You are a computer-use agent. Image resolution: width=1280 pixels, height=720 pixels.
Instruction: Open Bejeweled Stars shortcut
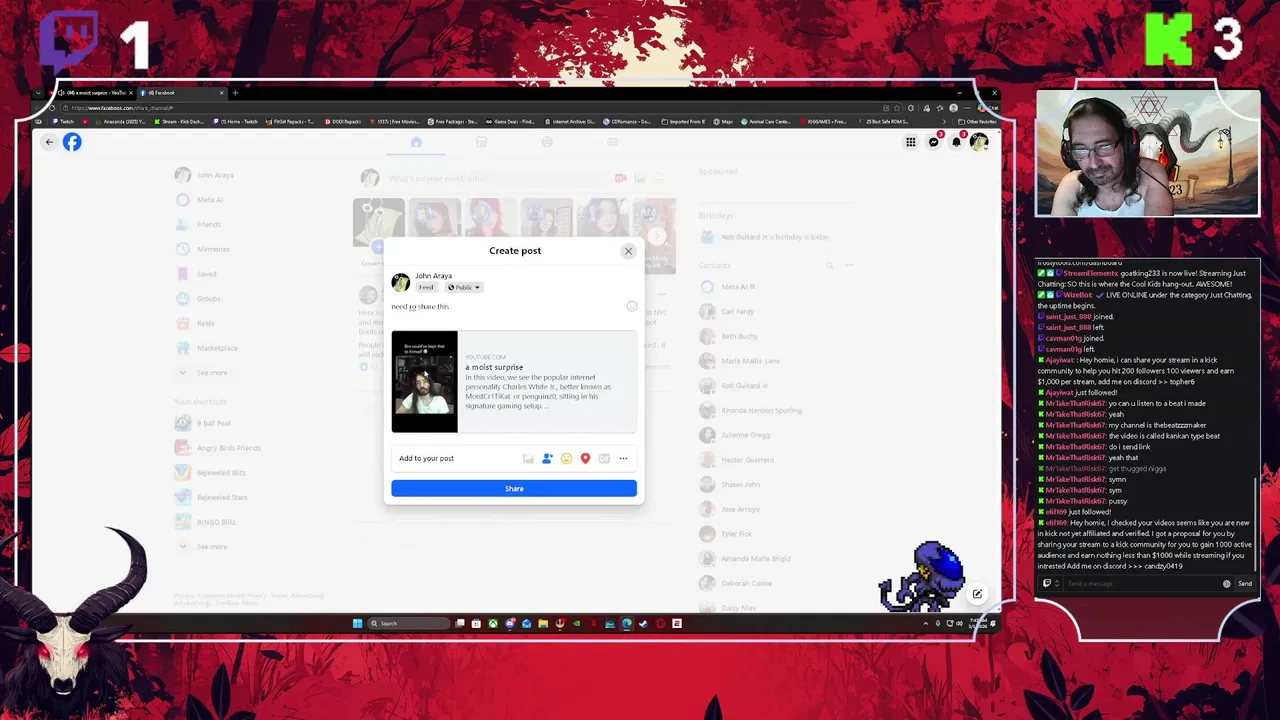click(x=211, y=497)
